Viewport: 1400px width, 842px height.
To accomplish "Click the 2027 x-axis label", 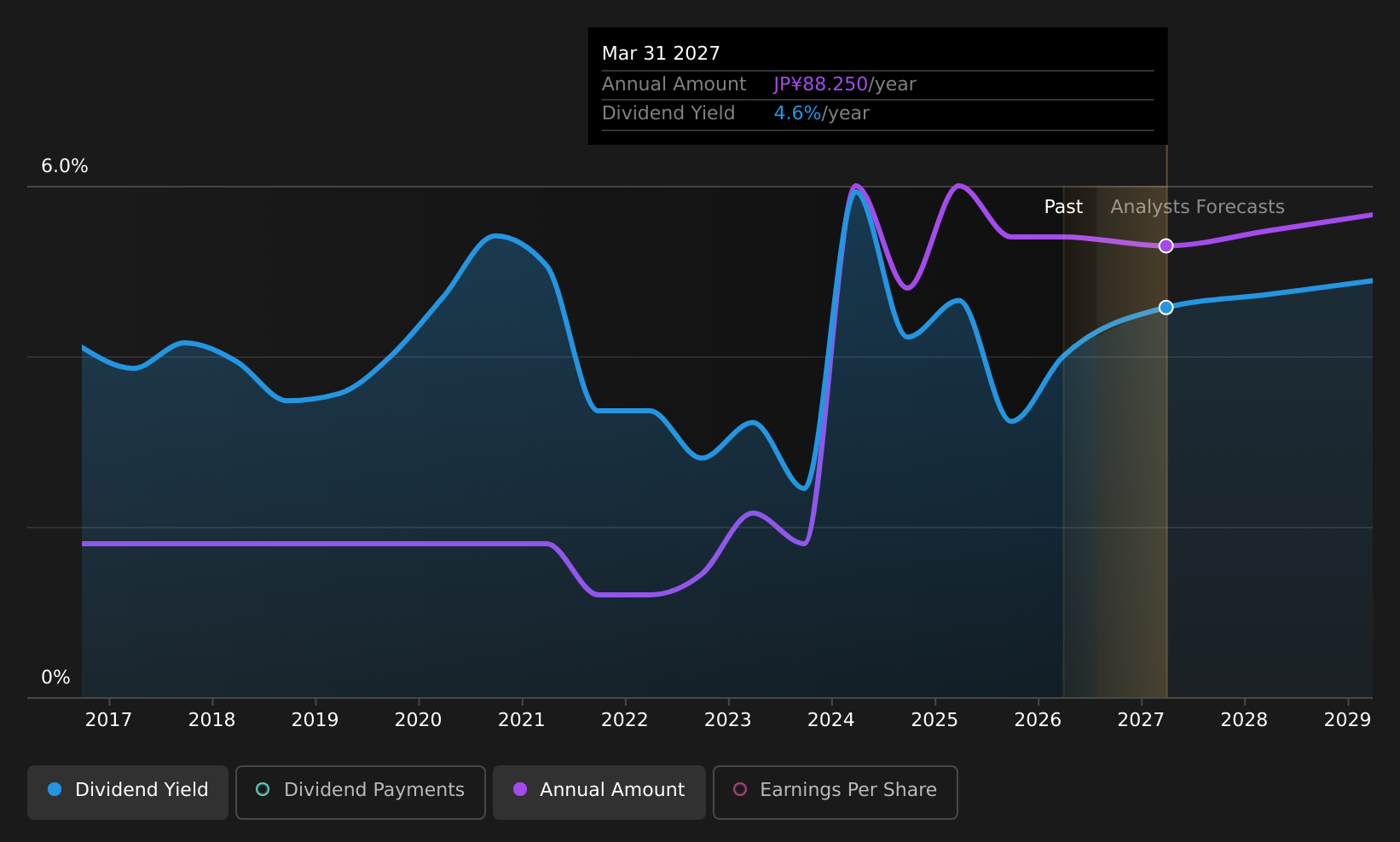I will tap(1141, 720).
